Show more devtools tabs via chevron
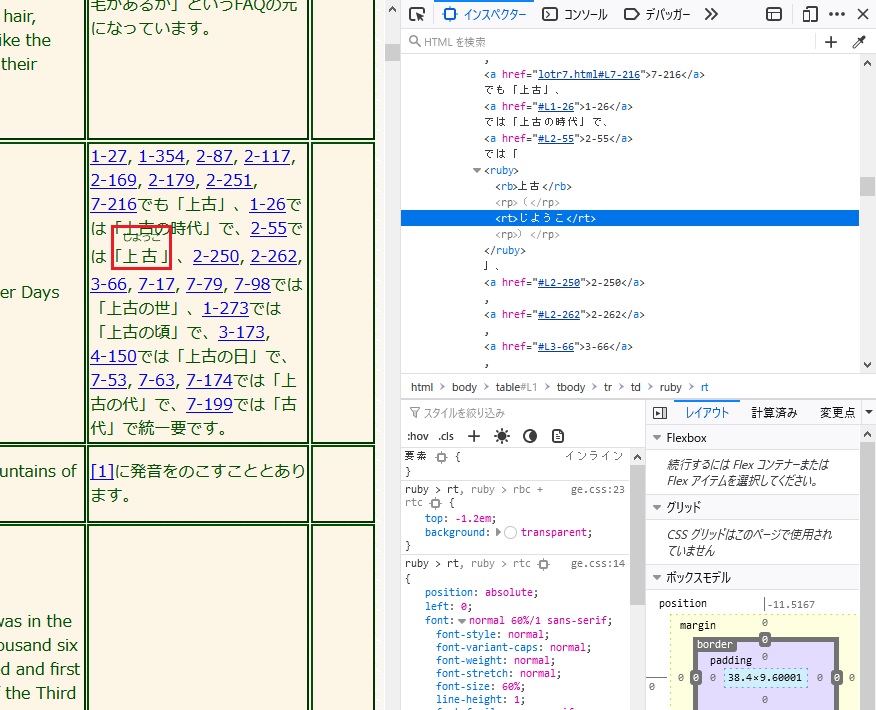The height and width of the screenshot is (710, 876). coord(711,15)
